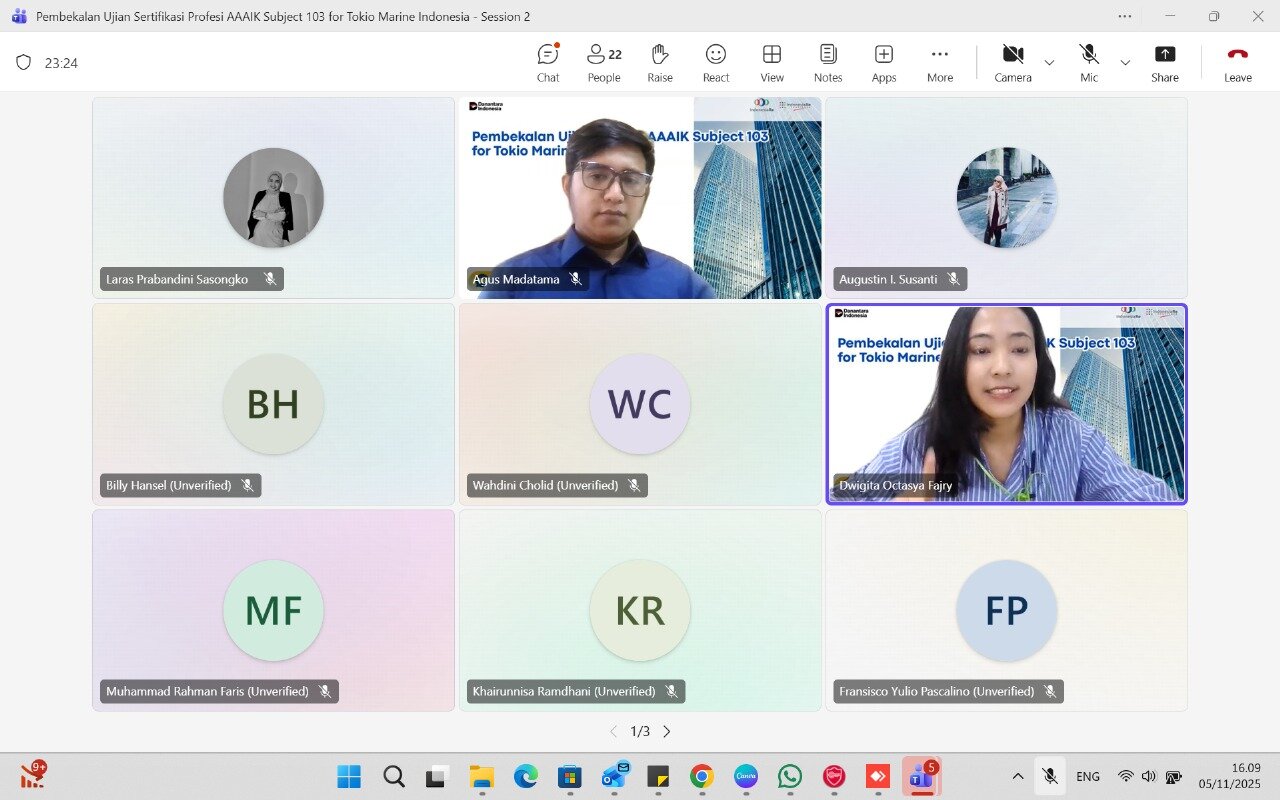
Task: Show the People participants list
Action: (x=603, y=62)
